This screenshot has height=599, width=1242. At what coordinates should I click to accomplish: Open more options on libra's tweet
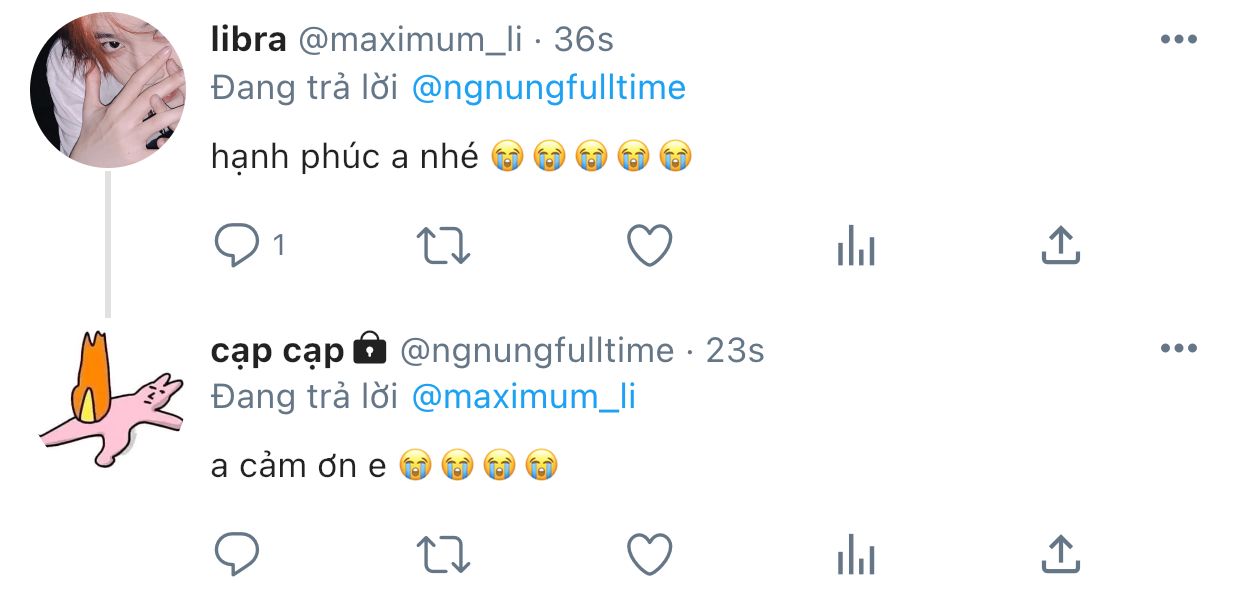[1178, 40]
